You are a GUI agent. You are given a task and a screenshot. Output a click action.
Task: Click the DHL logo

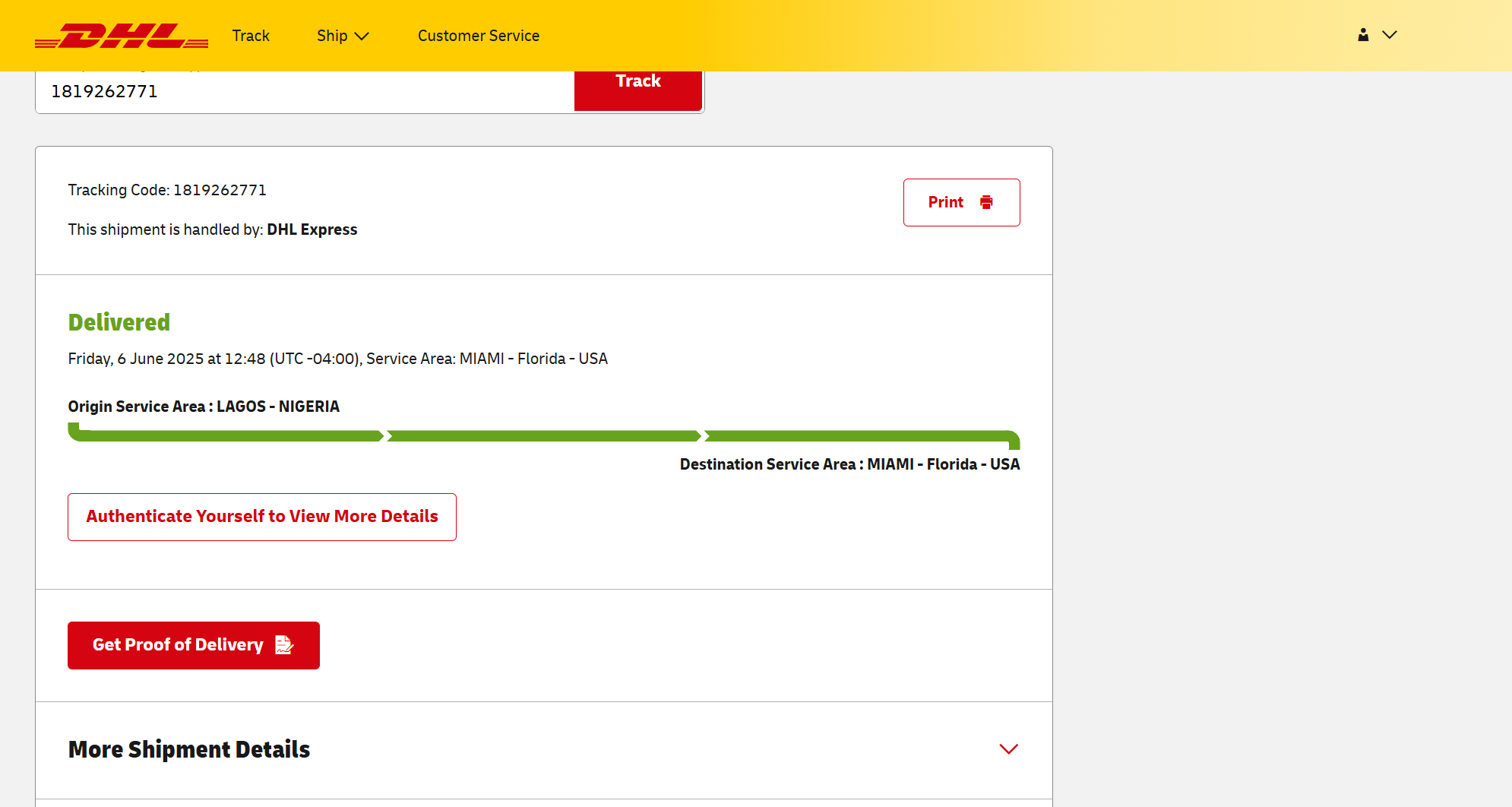pos(122,36)
